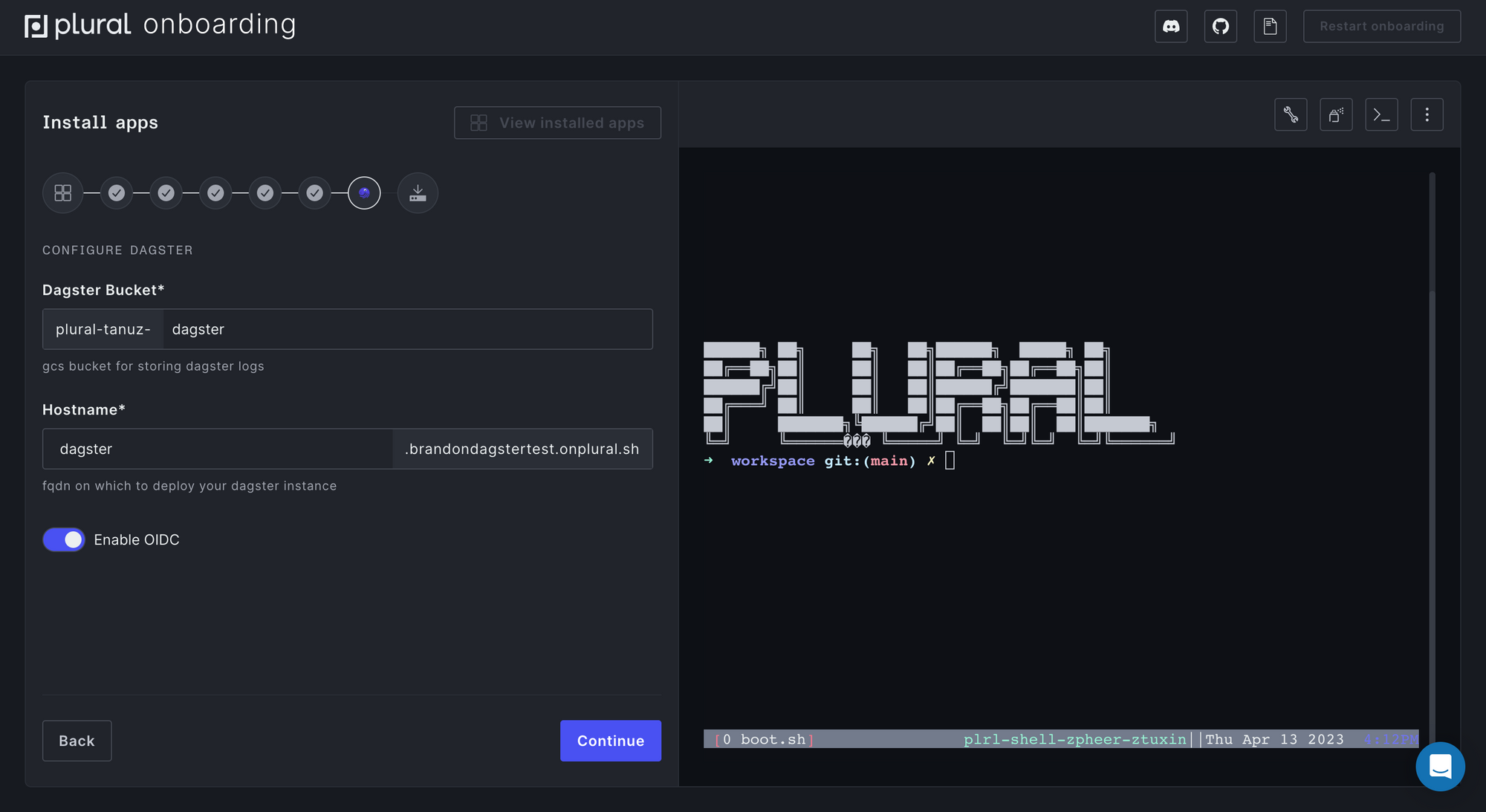Select the install download stepper step
Screen dimensions: 1486x812
pyautogui.click(x=418, y=193)
